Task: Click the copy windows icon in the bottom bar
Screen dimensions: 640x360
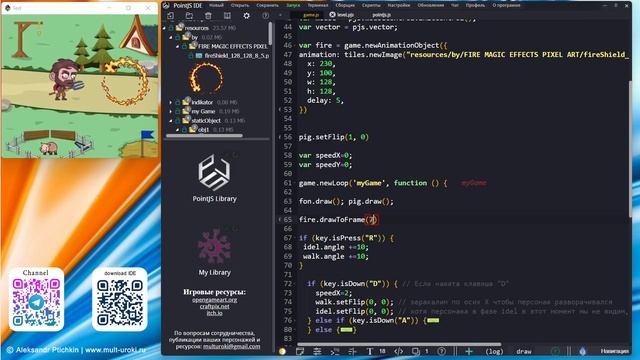Action: [x=416, y=351]
